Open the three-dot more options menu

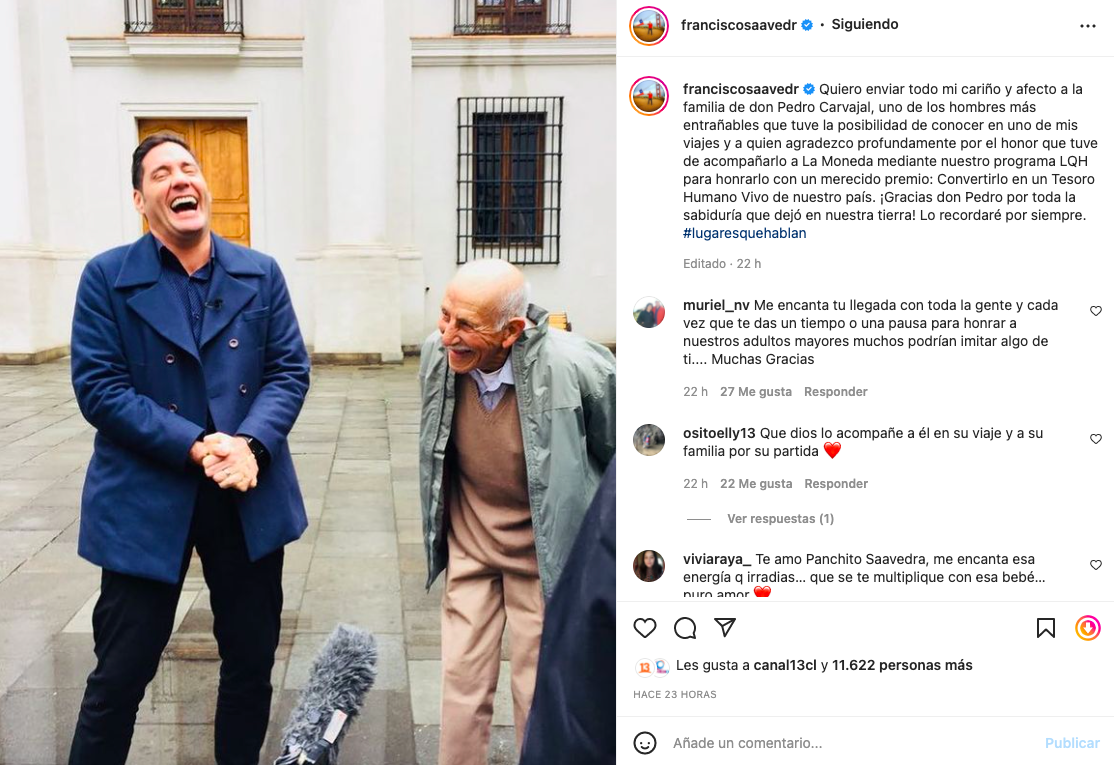1088,26
